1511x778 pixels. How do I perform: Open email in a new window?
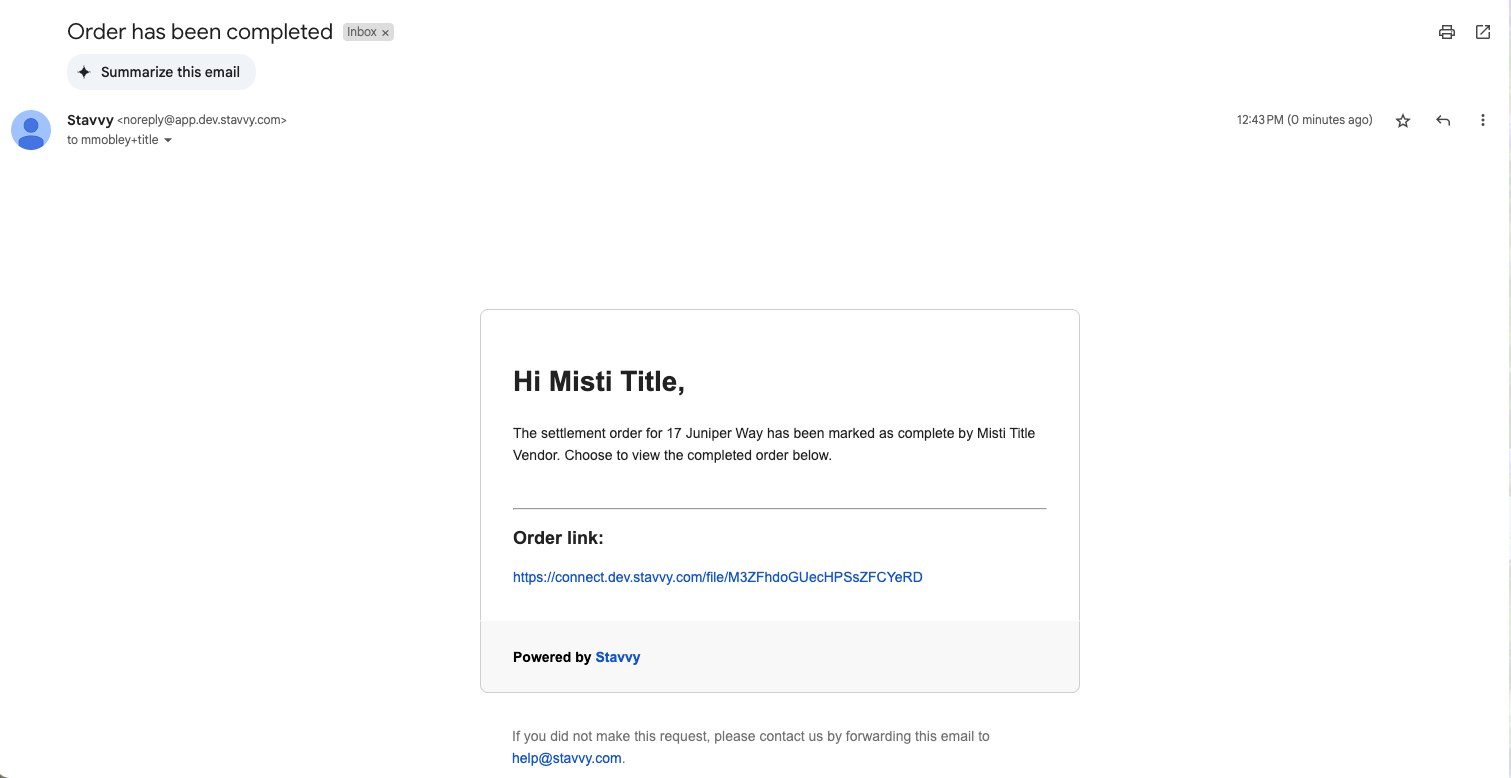click(1483, 32)
